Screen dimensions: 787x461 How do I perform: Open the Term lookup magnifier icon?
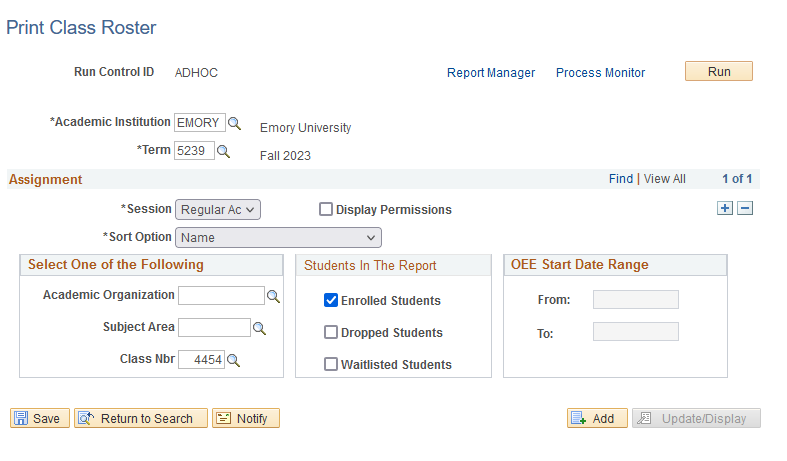pos(224,152)
